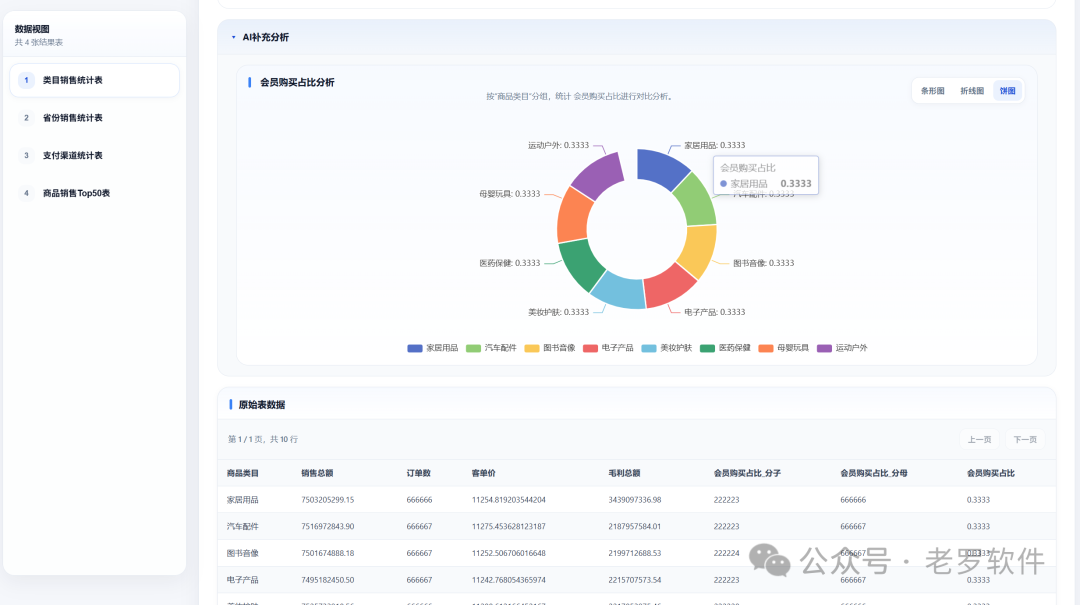Click the 商品类目 column header
This screenshot has width=1080, height=605.
coord(242,473)
